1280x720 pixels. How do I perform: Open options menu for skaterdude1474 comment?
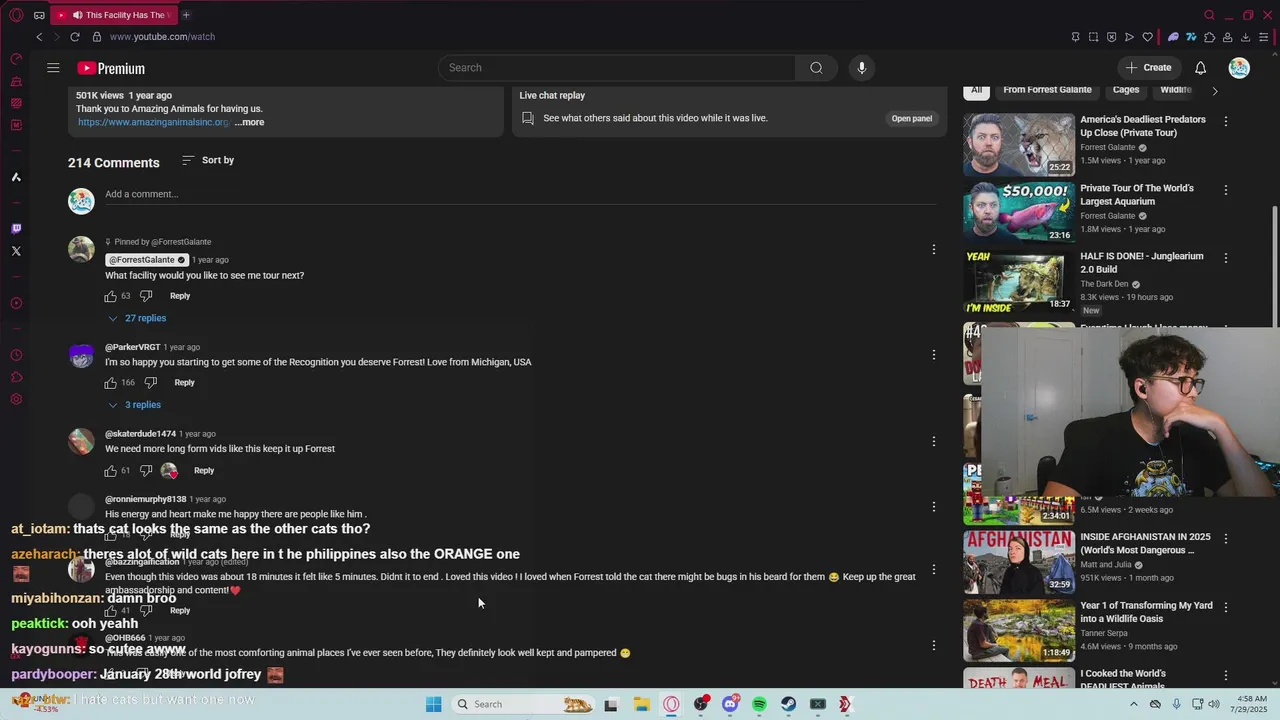pos(934,441)
